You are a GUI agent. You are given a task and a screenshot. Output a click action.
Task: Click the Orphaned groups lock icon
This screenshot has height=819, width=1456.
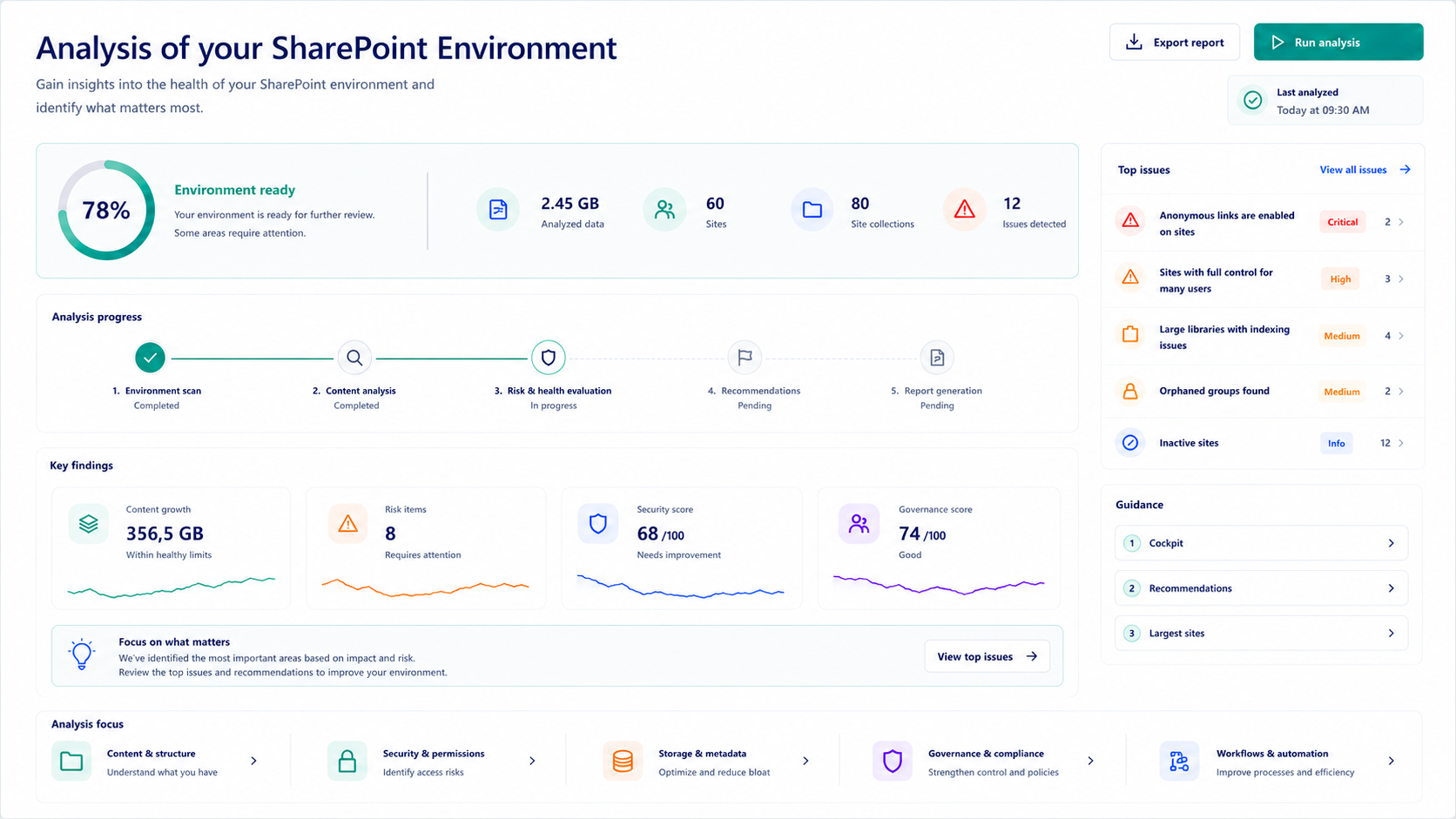coord(1130,392)
